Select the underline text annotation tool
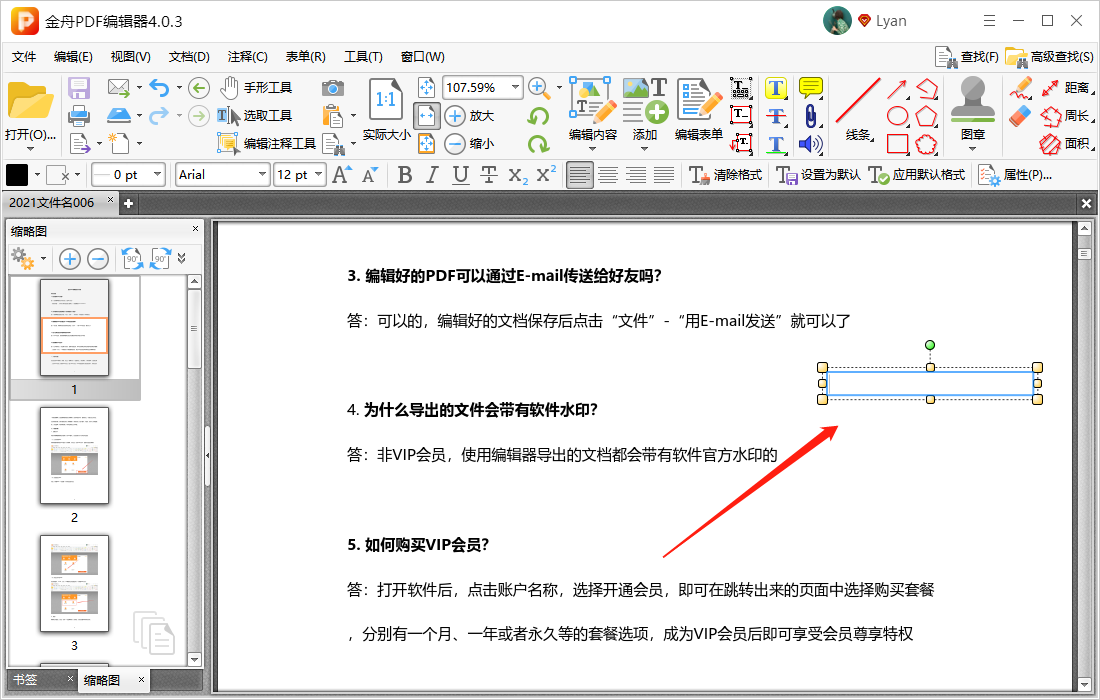The width and height of the screenshot is (1100, 700). tap(775, 144)
